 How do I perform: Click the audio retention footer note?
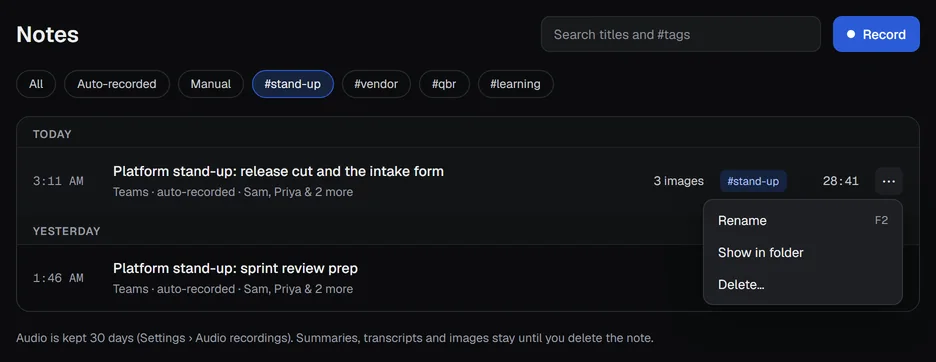(335, 338)
